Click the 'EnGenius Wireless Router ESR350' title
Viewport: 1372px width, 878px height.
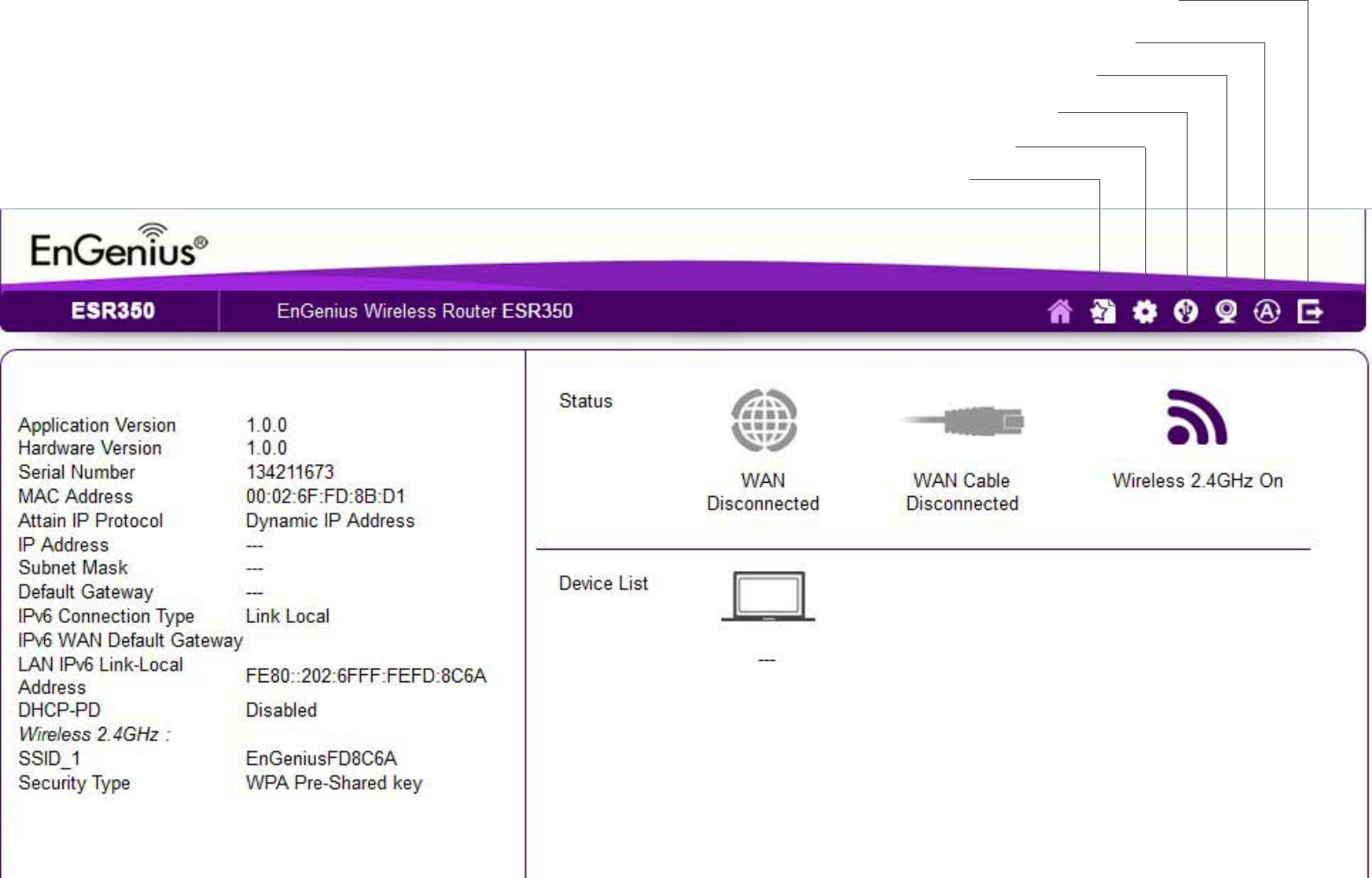424,311
